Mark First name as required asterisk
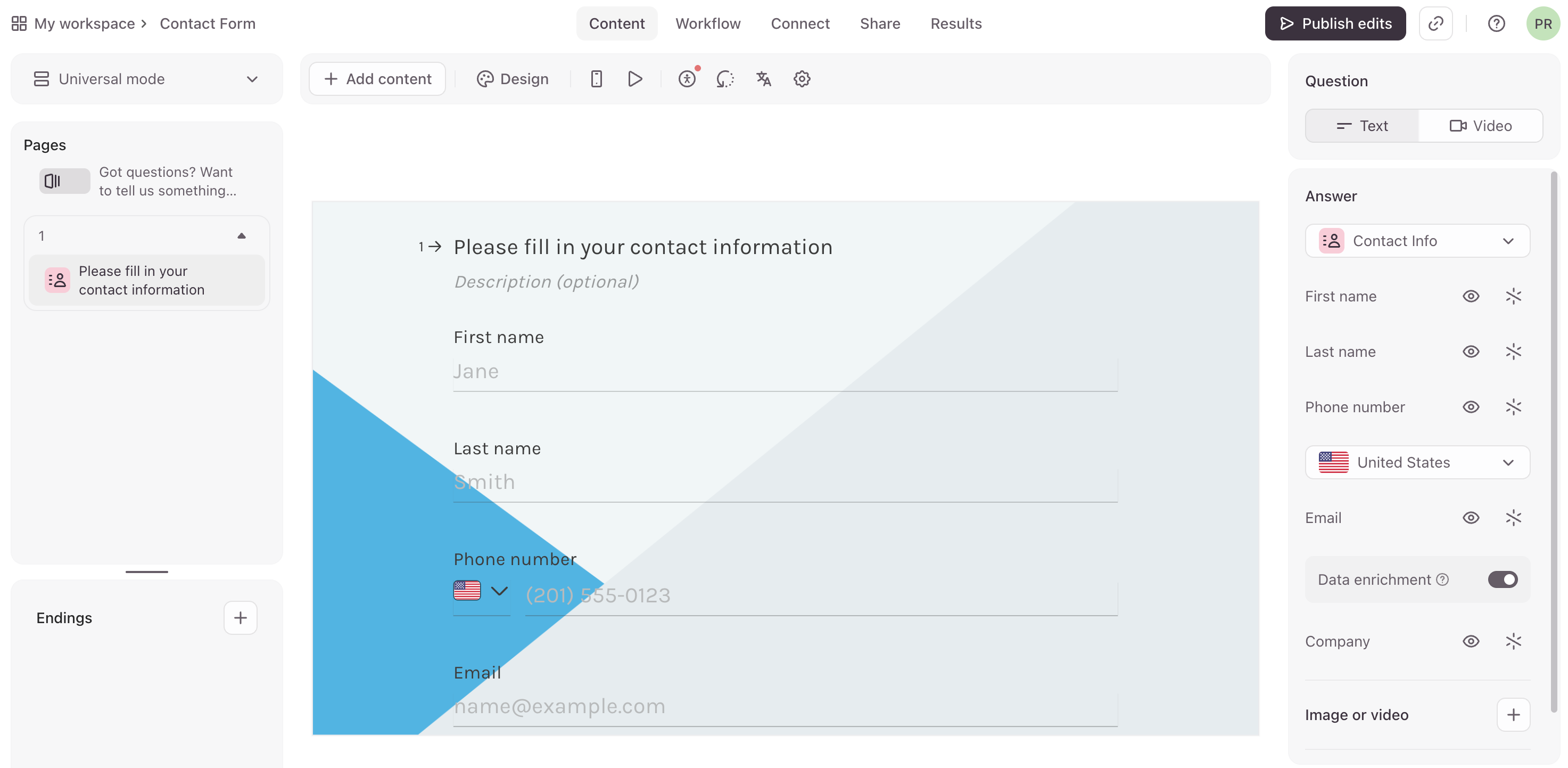1568x768 pixels. pyautogui.click(x=1513, y=297)
